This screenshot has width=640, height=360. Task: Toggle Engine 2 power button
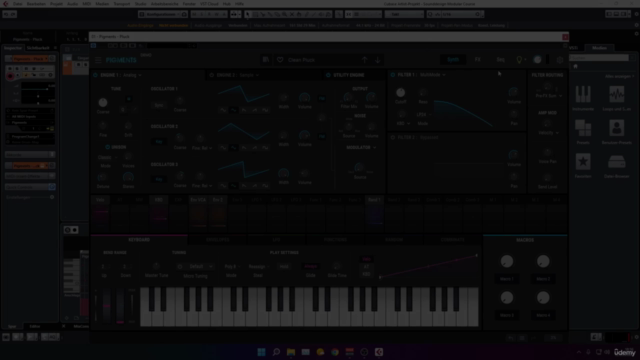pyautogui.click(x=211, y=75)
